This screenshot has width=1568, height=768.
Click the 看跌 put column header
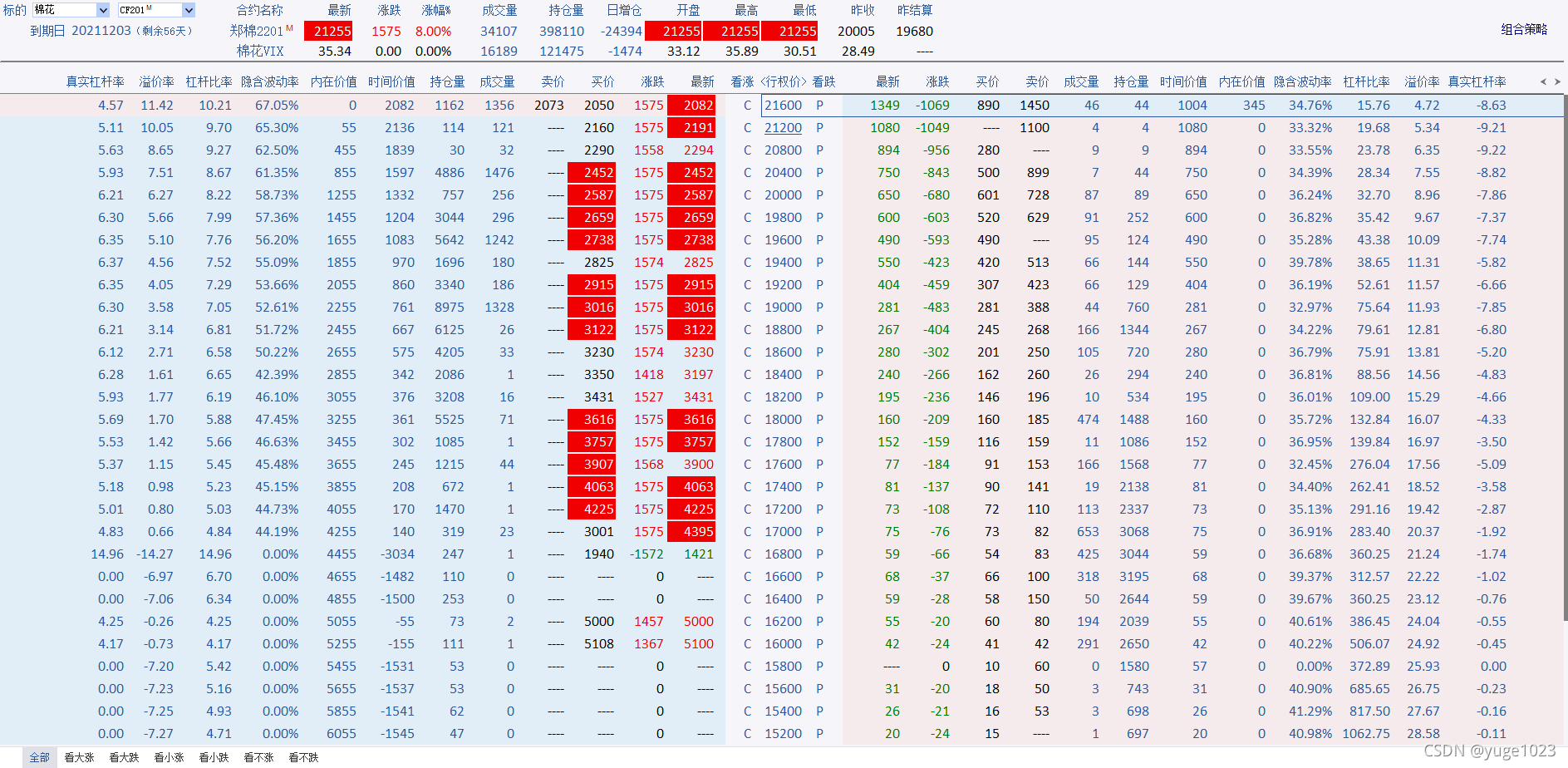pos(823,81)
